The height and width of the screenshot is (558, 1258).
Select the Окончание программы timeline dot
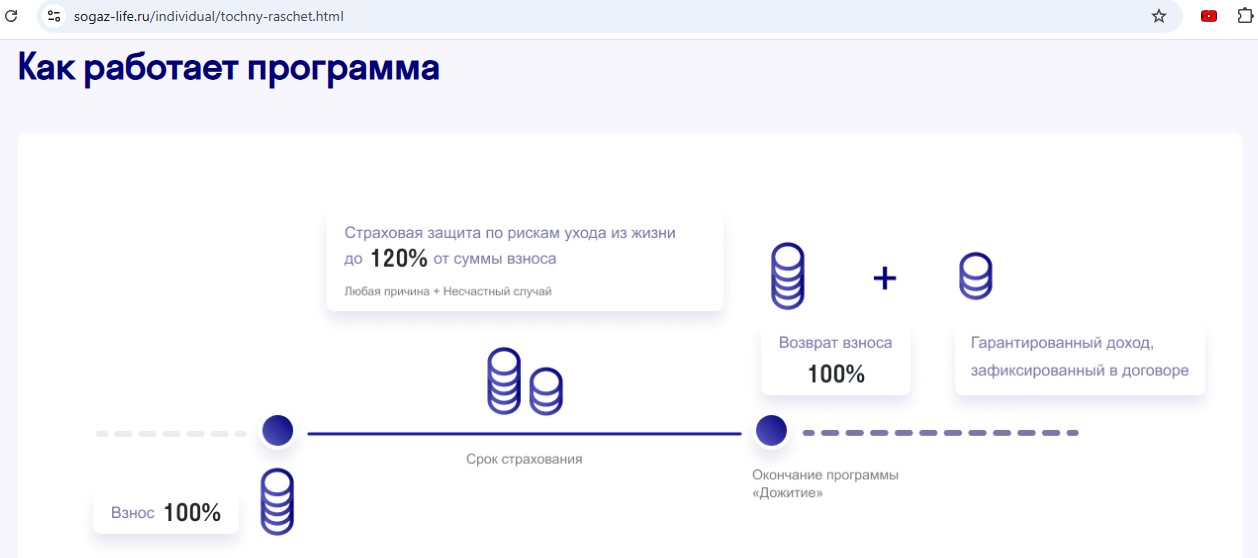(x=771, y=431)
